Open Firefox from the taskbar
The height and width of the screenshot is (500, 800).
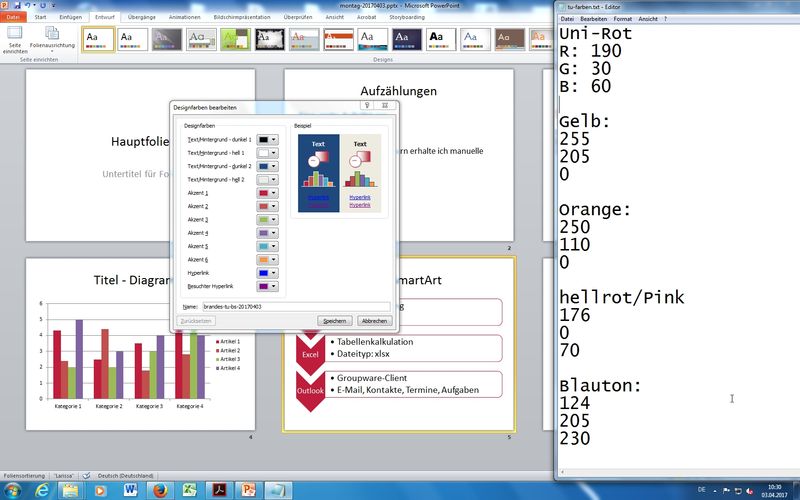click(159, 489)
